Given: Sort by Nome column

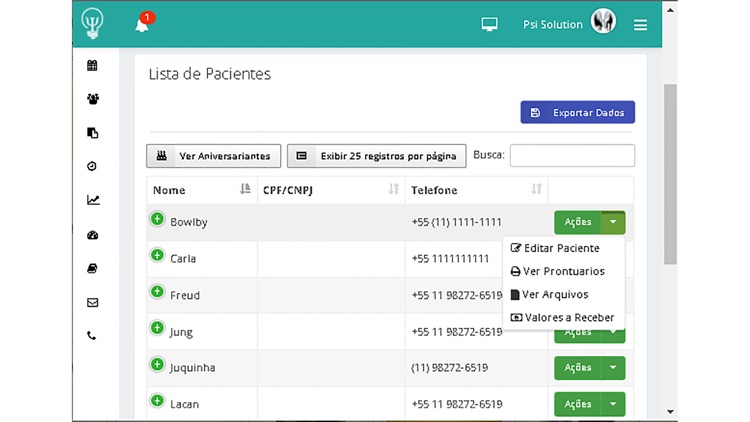Looking at the screenshot, I should pos(202,190).
